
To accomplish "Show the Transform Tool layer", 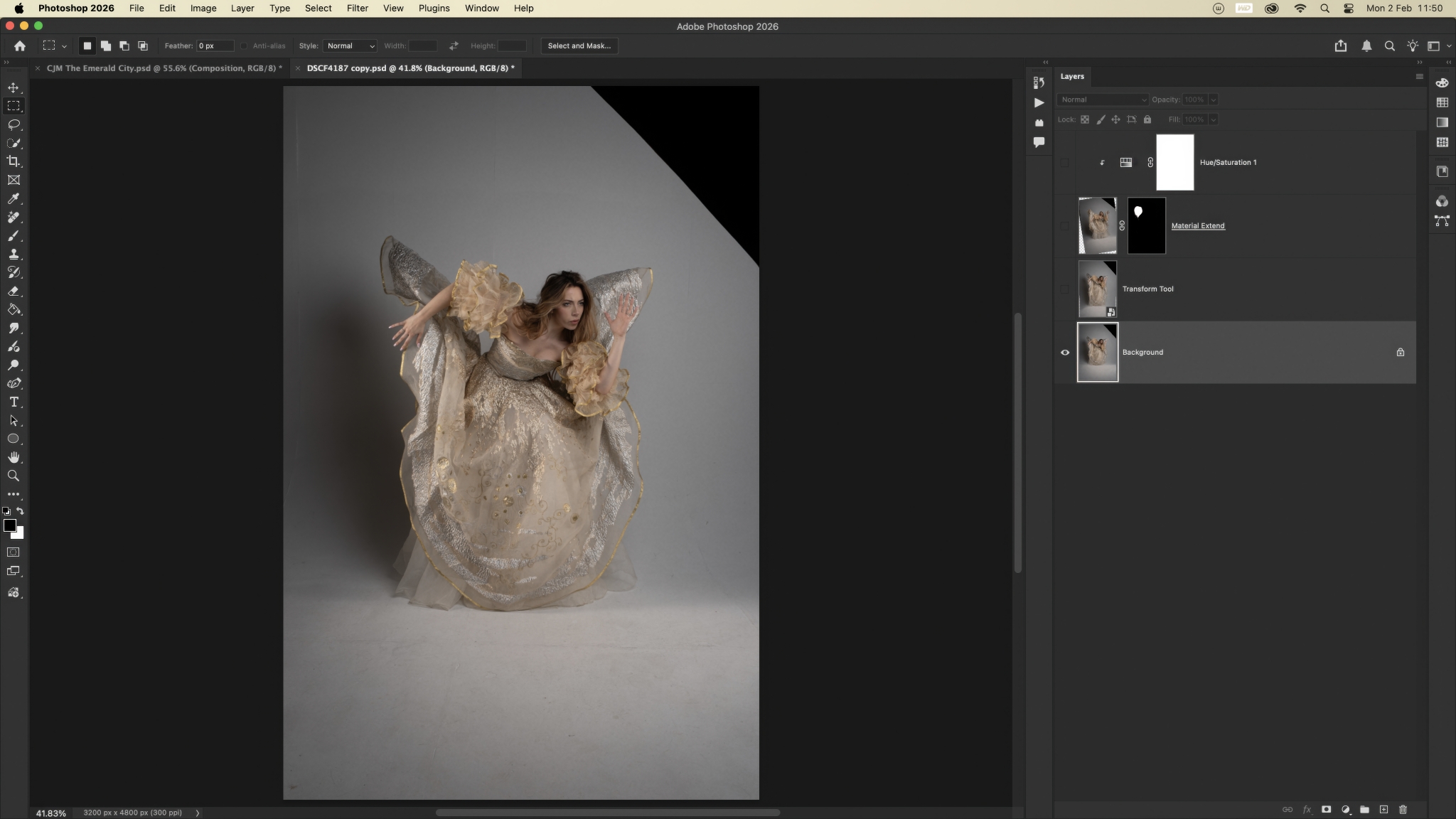I will pyautogui.click(x=1065, y=289).
